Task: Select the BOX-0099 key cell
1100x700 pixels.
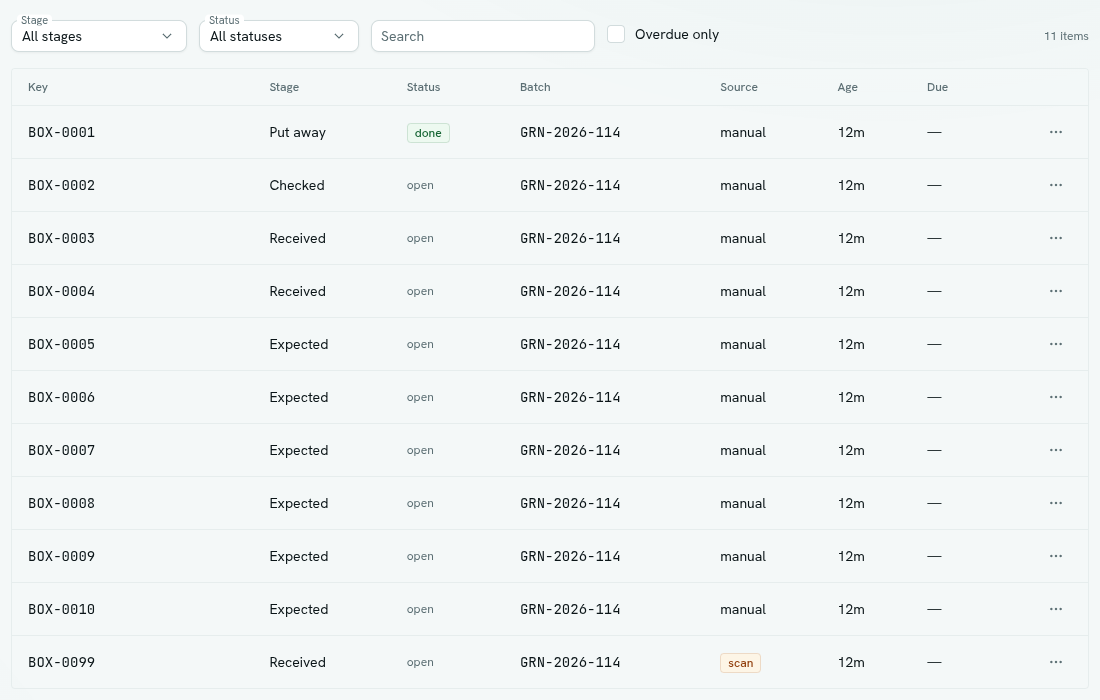Action: pos(62,662)
